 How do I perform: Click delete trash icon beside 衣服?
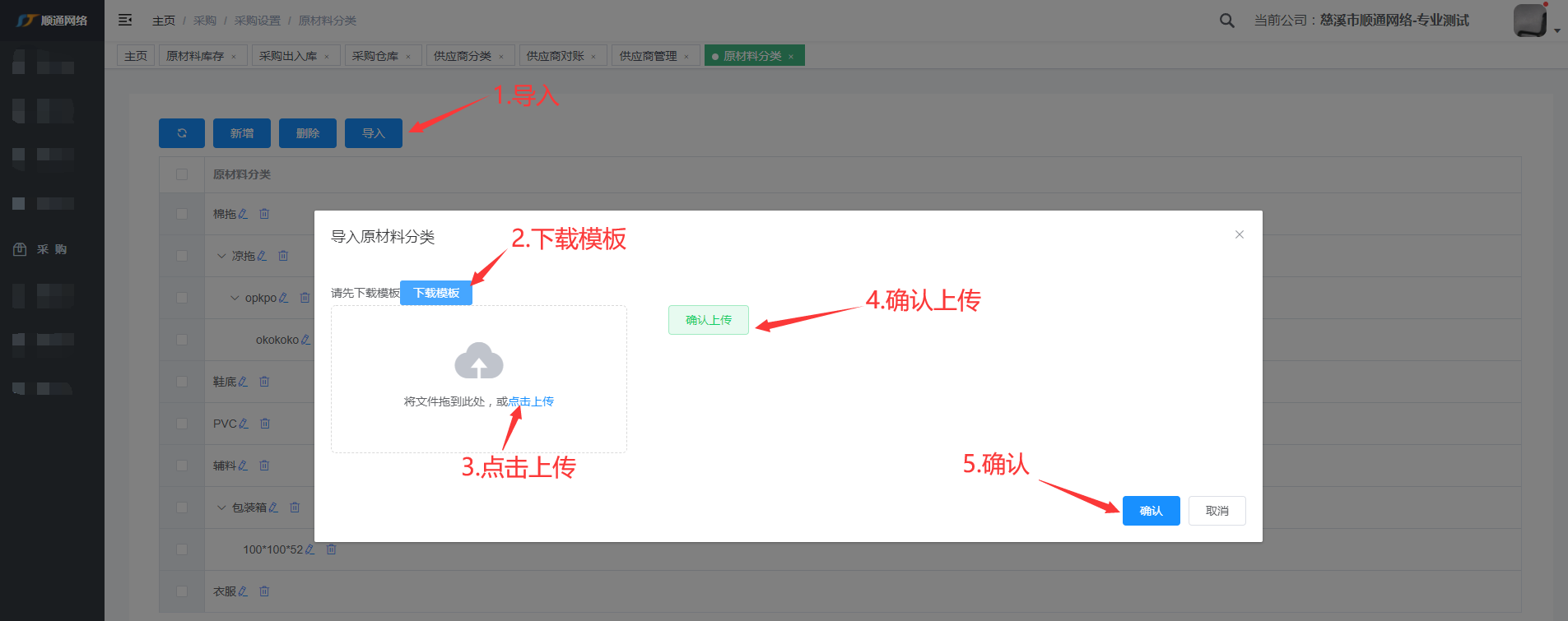264,591
